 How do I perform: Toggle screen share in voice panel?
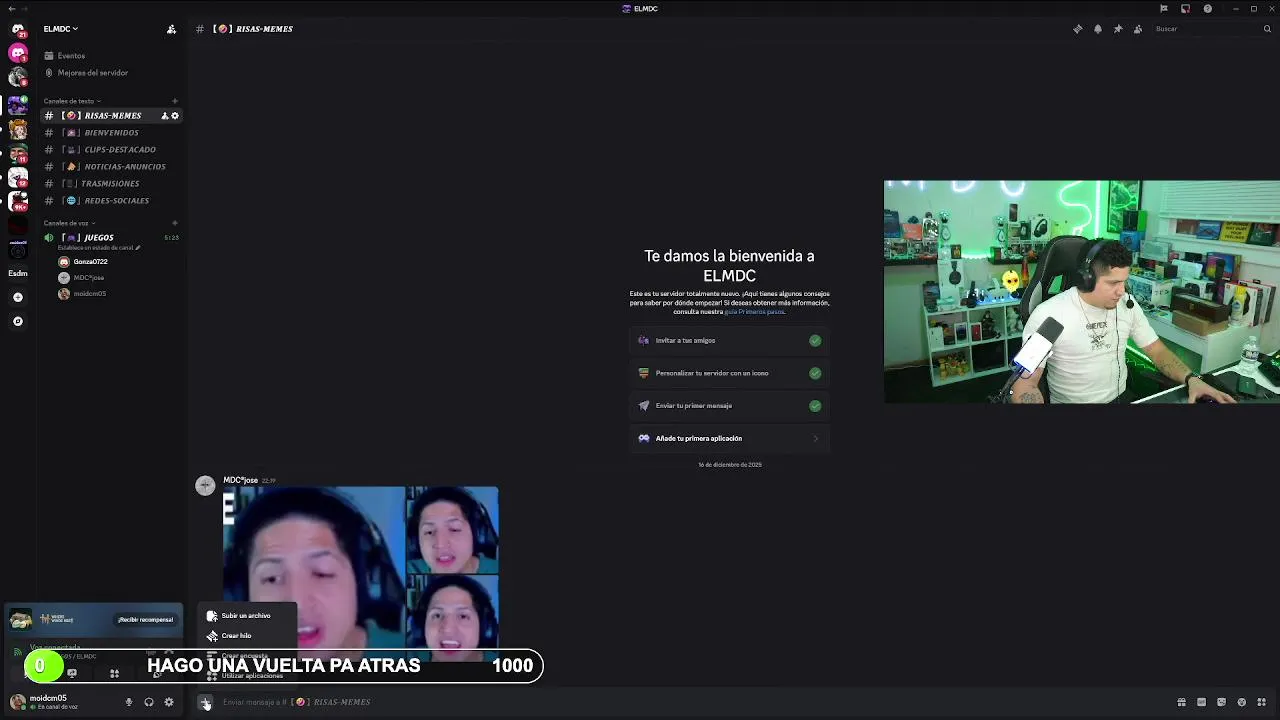72,673
